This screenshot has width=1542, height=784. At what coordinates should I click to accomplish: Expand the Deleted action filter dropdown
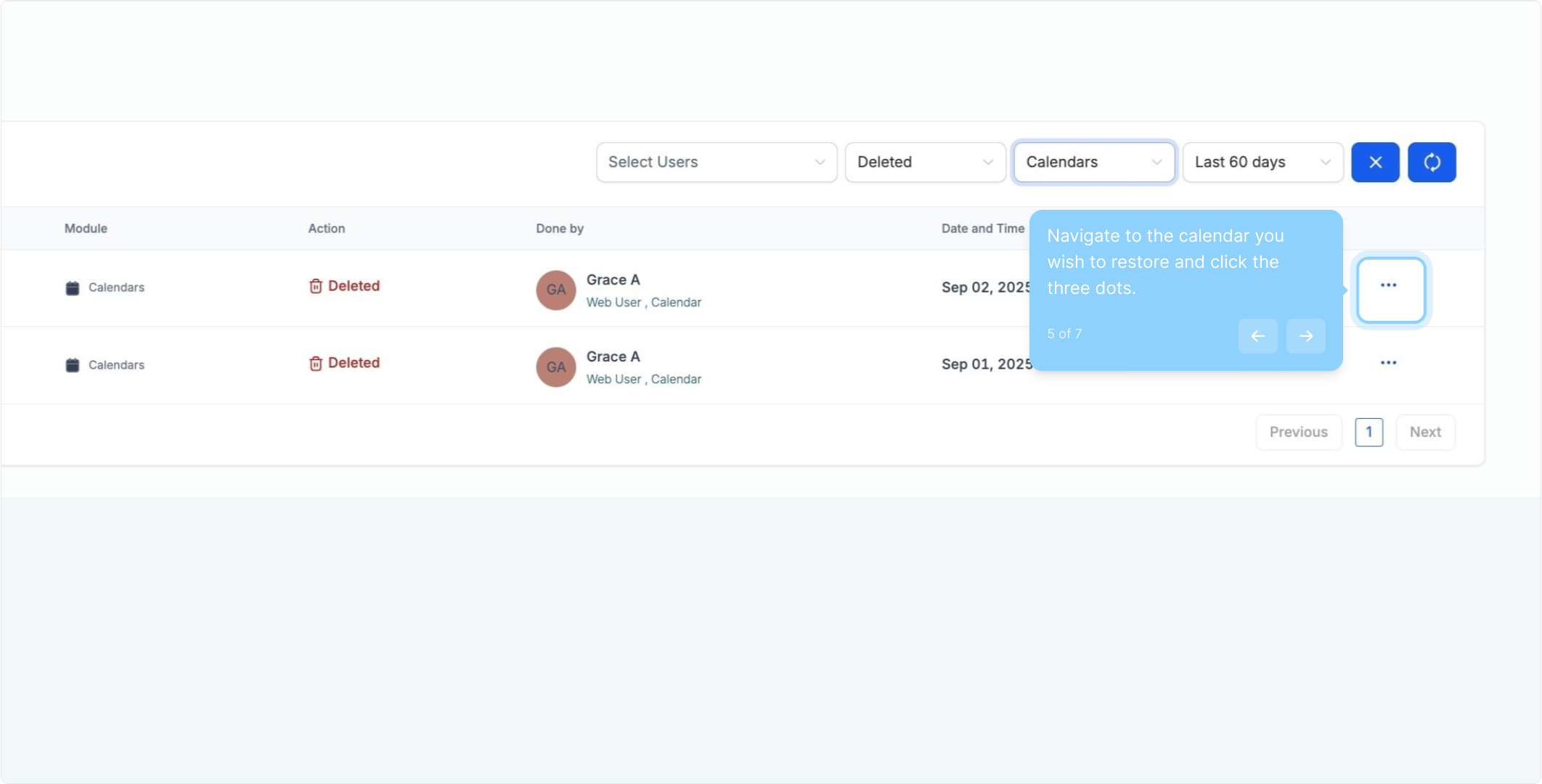(924, 162)
